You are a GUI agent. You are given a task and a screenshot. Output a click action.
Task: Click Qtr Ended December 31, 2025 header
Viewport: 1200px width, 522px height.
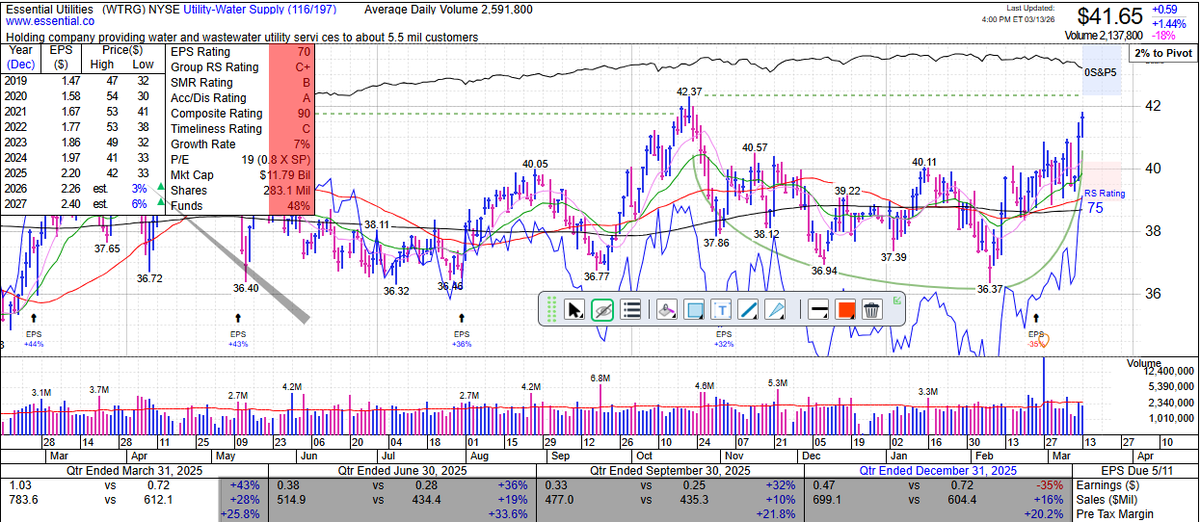tap(939, 469)
